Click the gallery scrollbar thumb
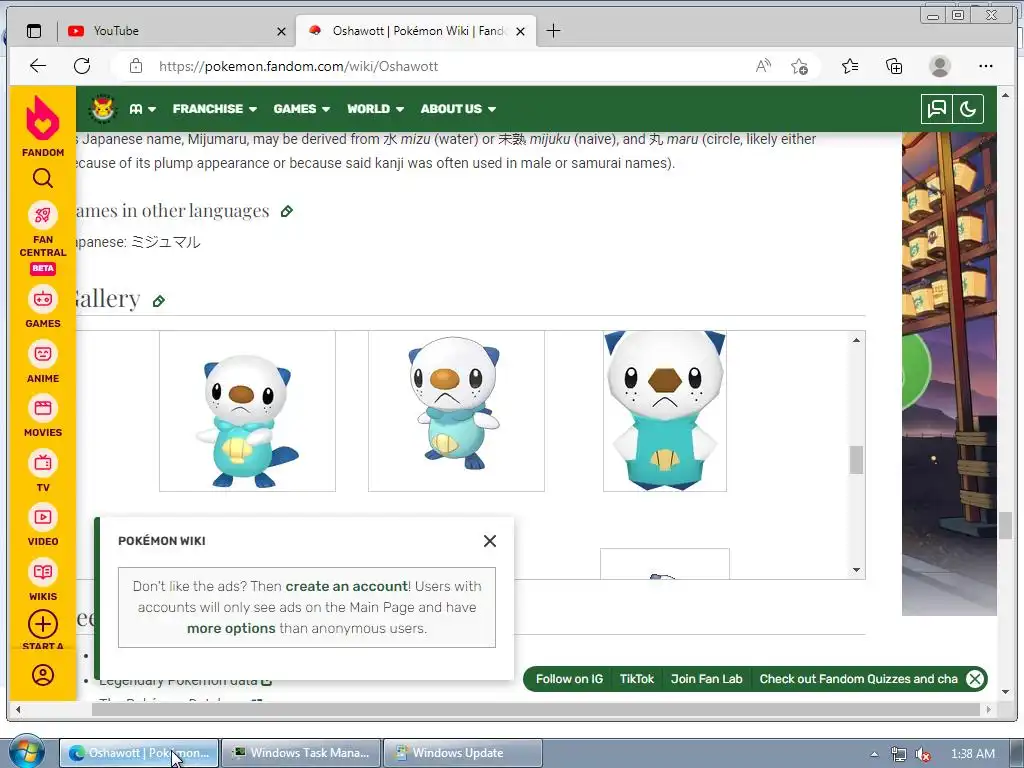This screenshot has height=768, width=1024. point(856,460)
